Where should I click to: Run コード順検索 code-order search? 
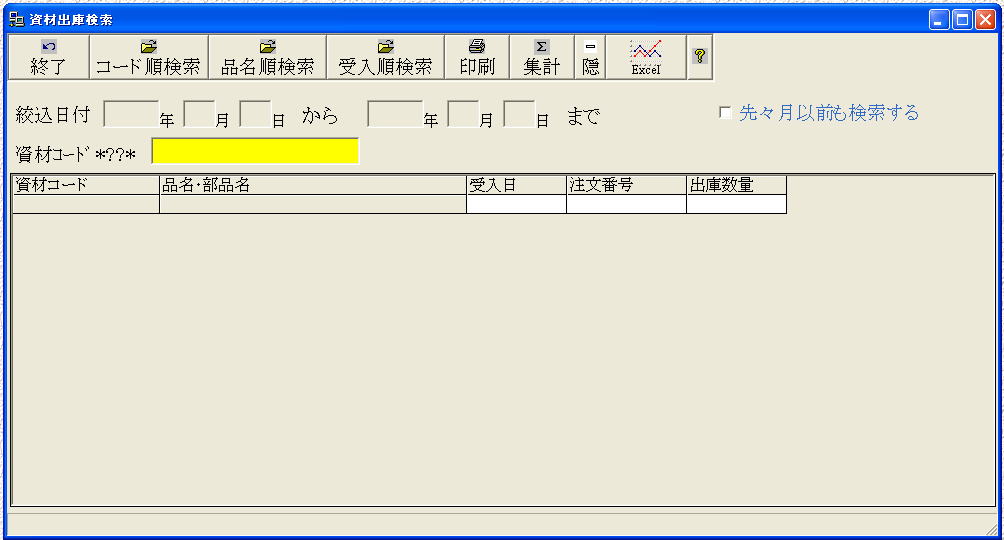point(149,58)
